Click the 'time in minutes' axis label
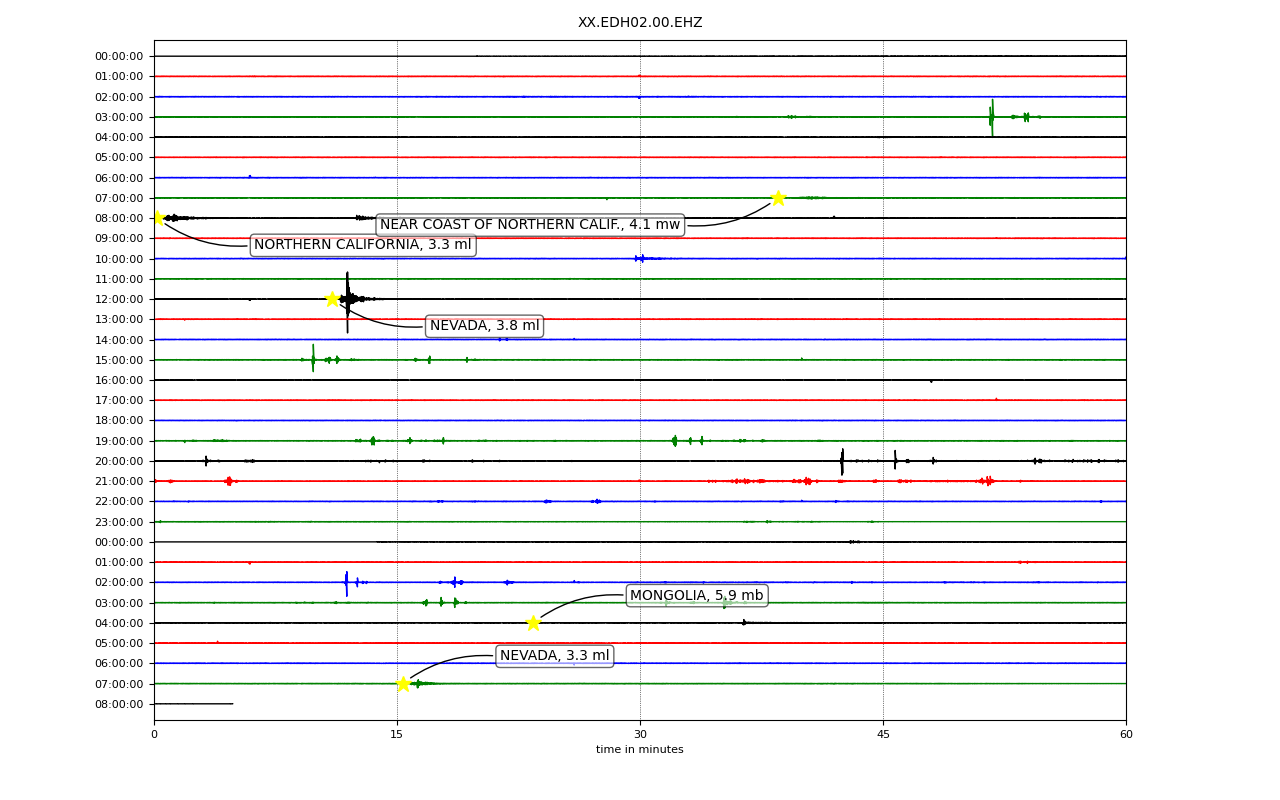This screenshot has width=1280, height=800. [640, 749]
